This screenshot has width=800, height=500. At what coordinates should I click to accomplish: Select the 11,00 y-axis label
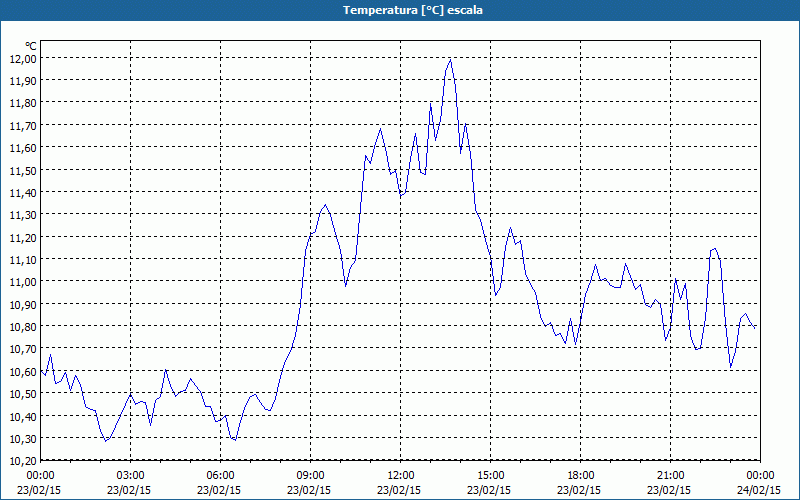pyautogui.click(x=23, y=282)
